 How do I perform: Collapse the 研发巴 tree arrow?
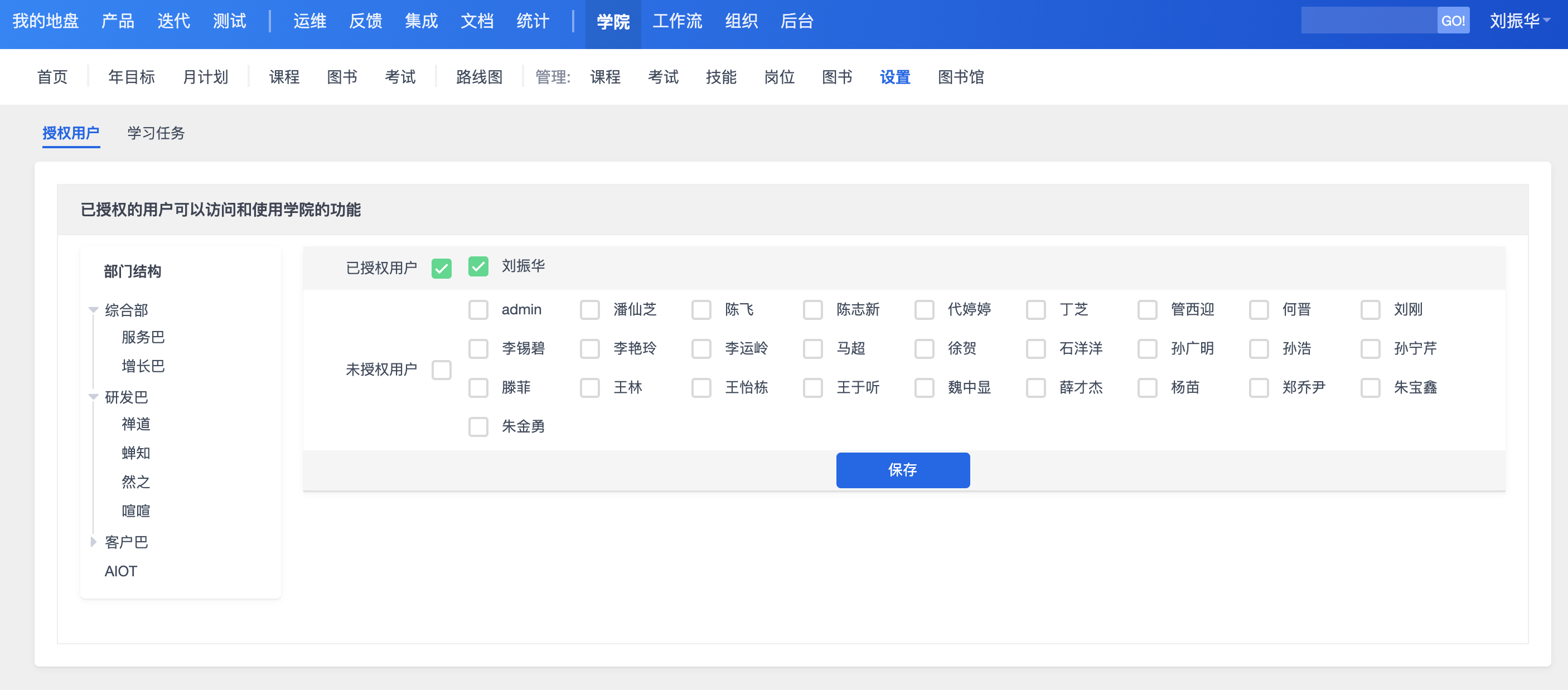(x=93, y=397)
